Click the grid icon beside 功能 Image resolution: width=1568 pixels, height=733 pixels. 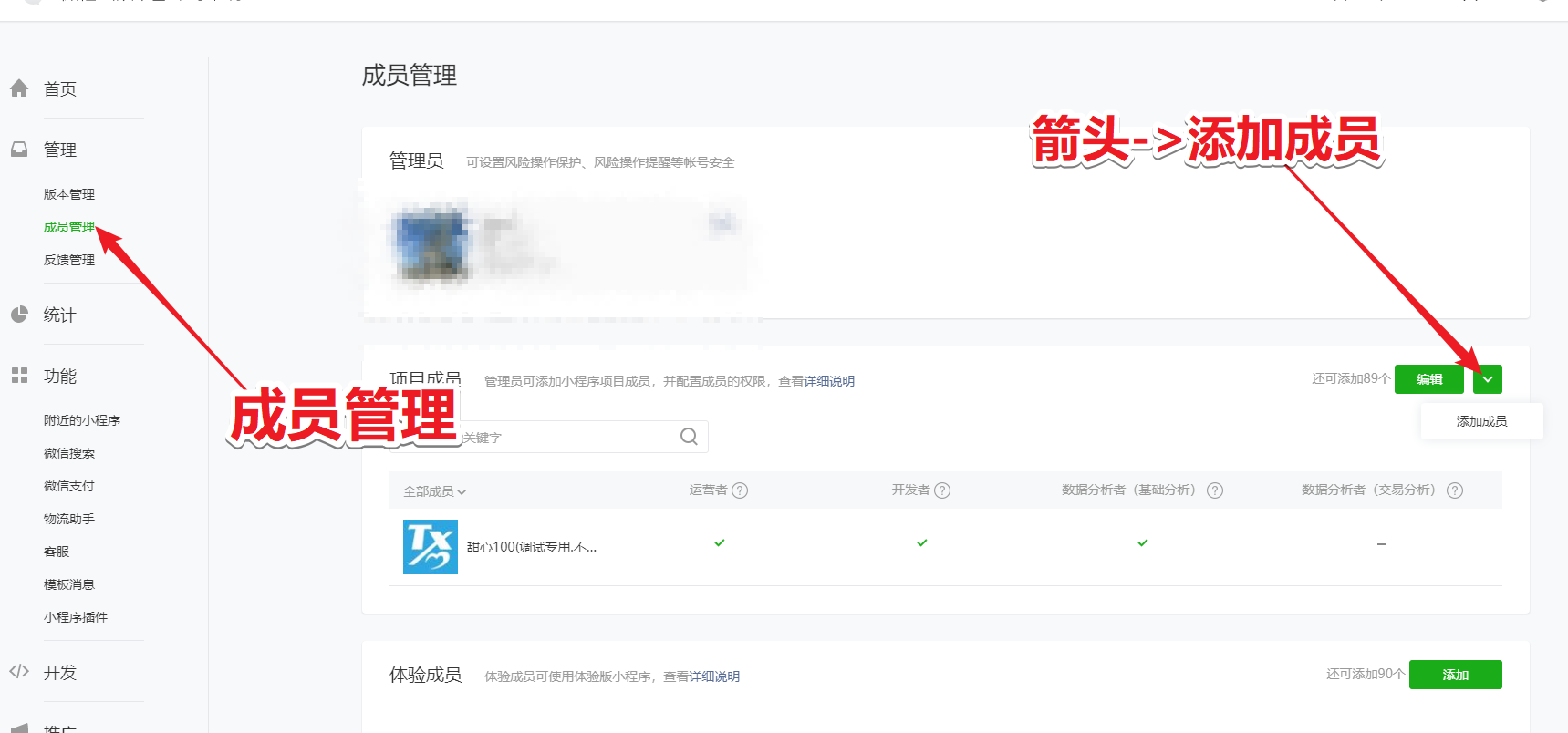click(19, 376)
